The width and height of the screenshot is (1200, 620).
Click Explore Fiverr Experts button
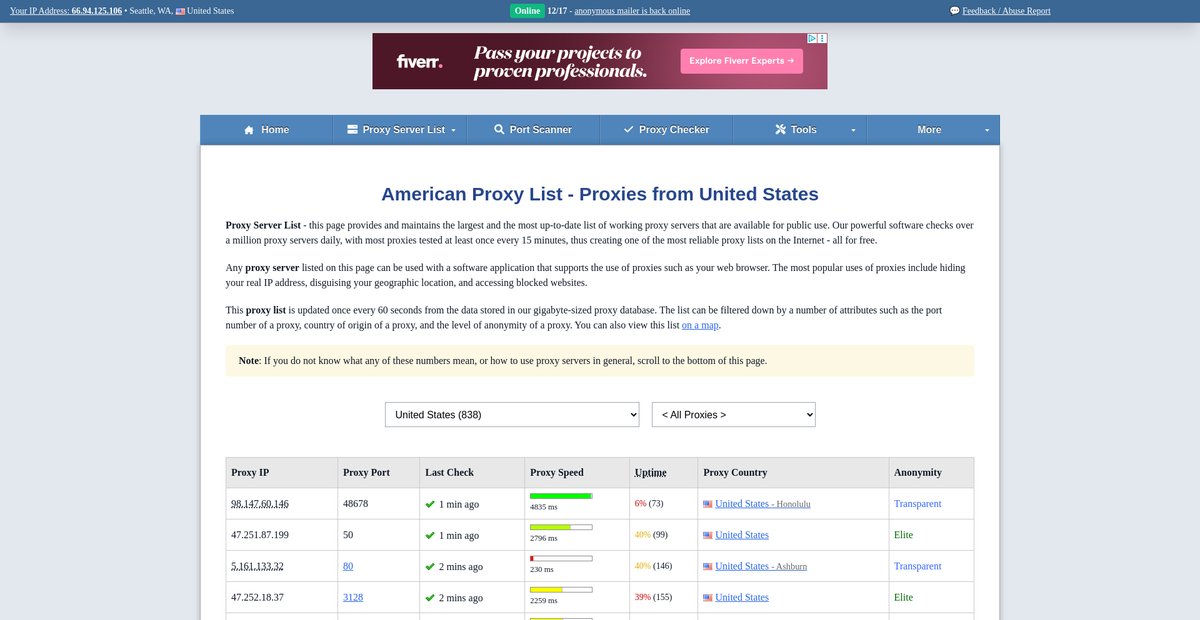[x=741, y=61]
